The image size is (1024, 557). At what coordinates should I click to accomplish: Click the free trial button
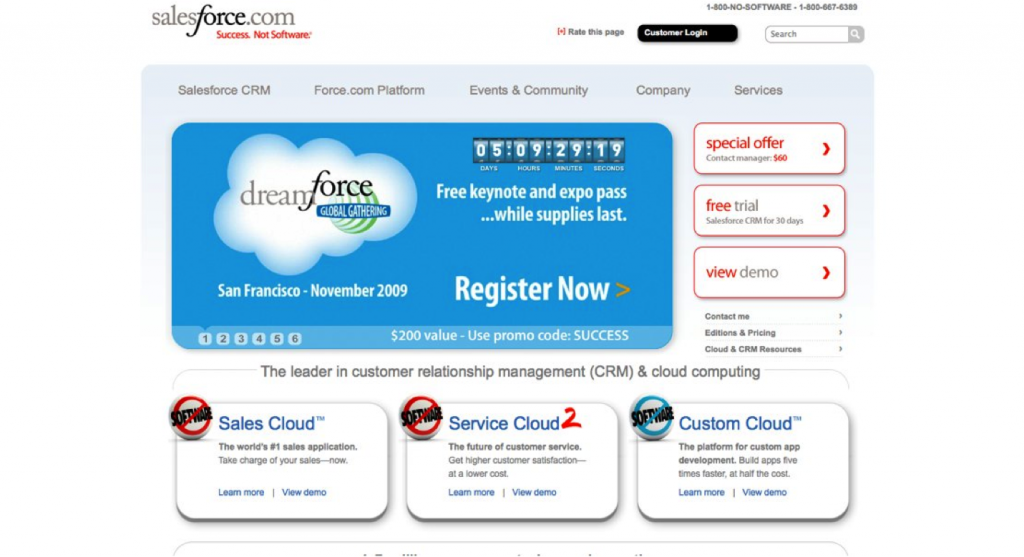(769, 211)
